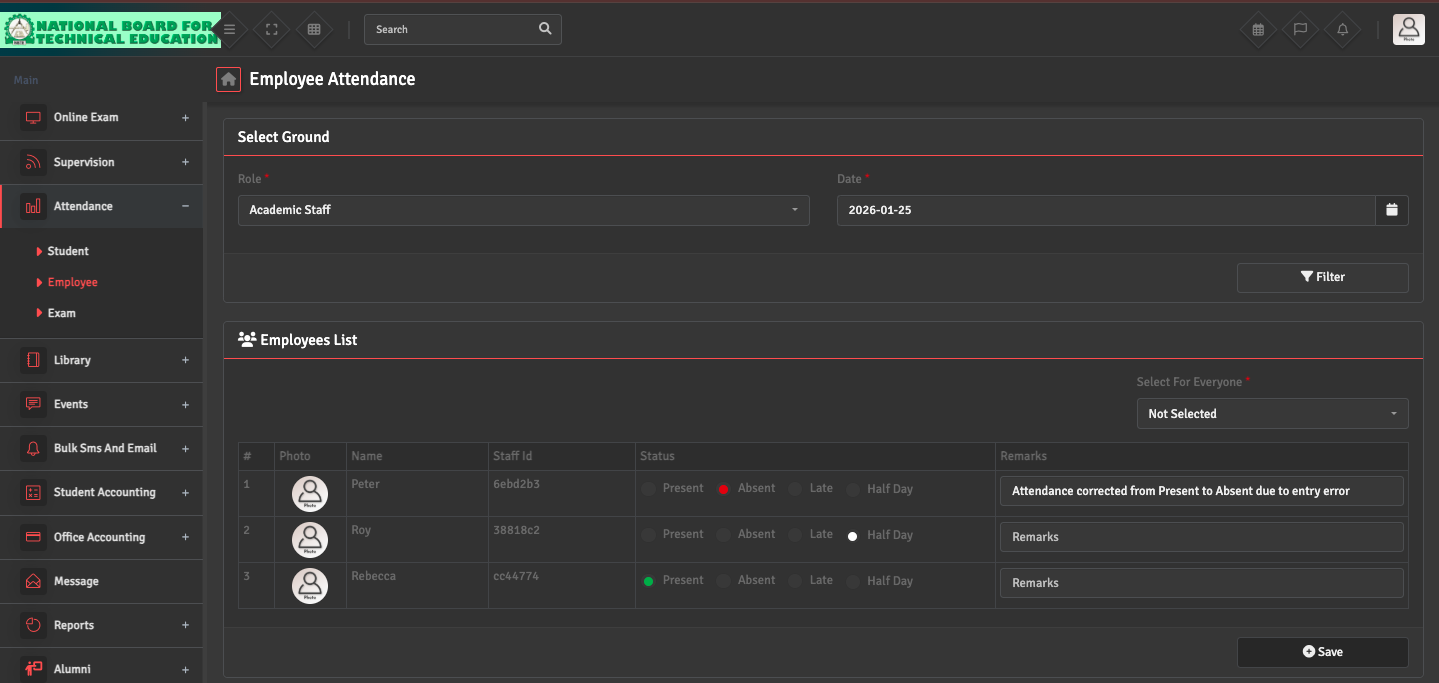Click Roy's Remarks input field

[1201, 537]
